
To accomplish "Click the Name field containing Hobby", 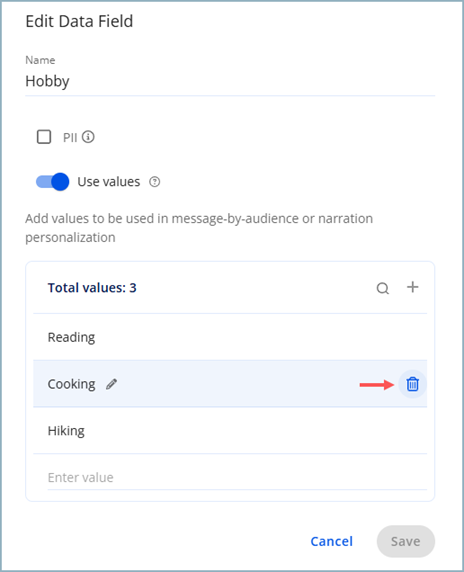I will pos(230,81).
